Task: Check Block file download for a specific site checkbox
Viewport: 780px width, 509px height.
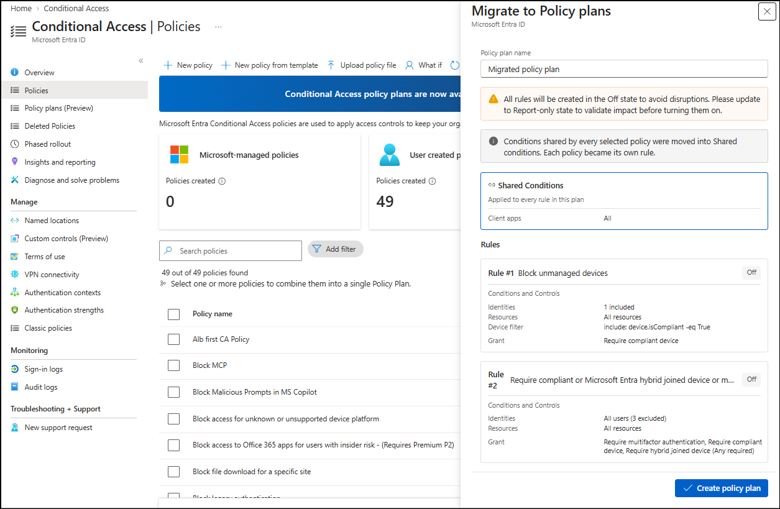Action: pos(174,472)
